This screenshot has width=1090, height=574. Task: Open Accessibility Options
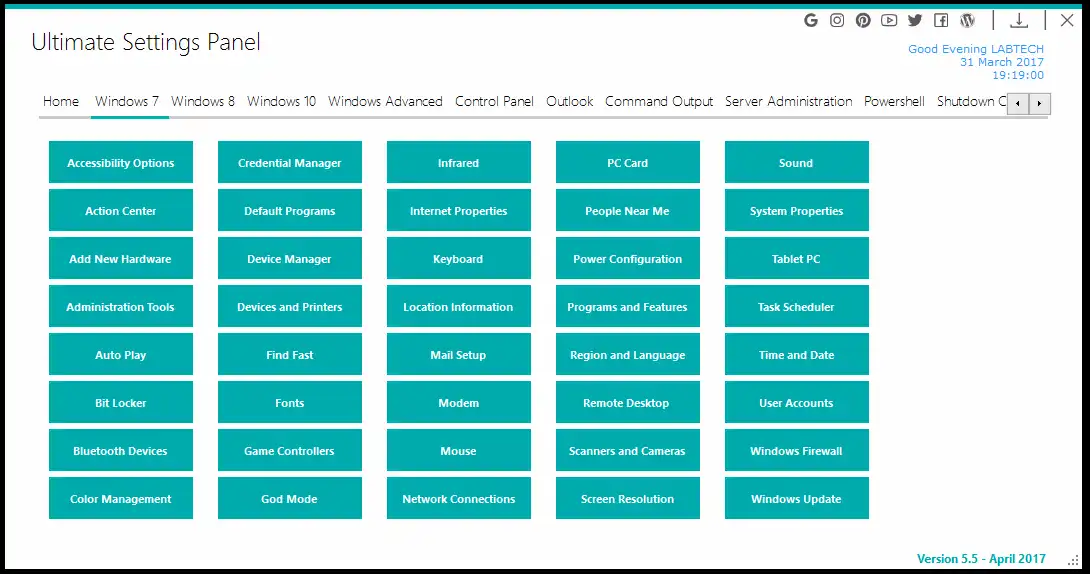(x=121, y=163)
